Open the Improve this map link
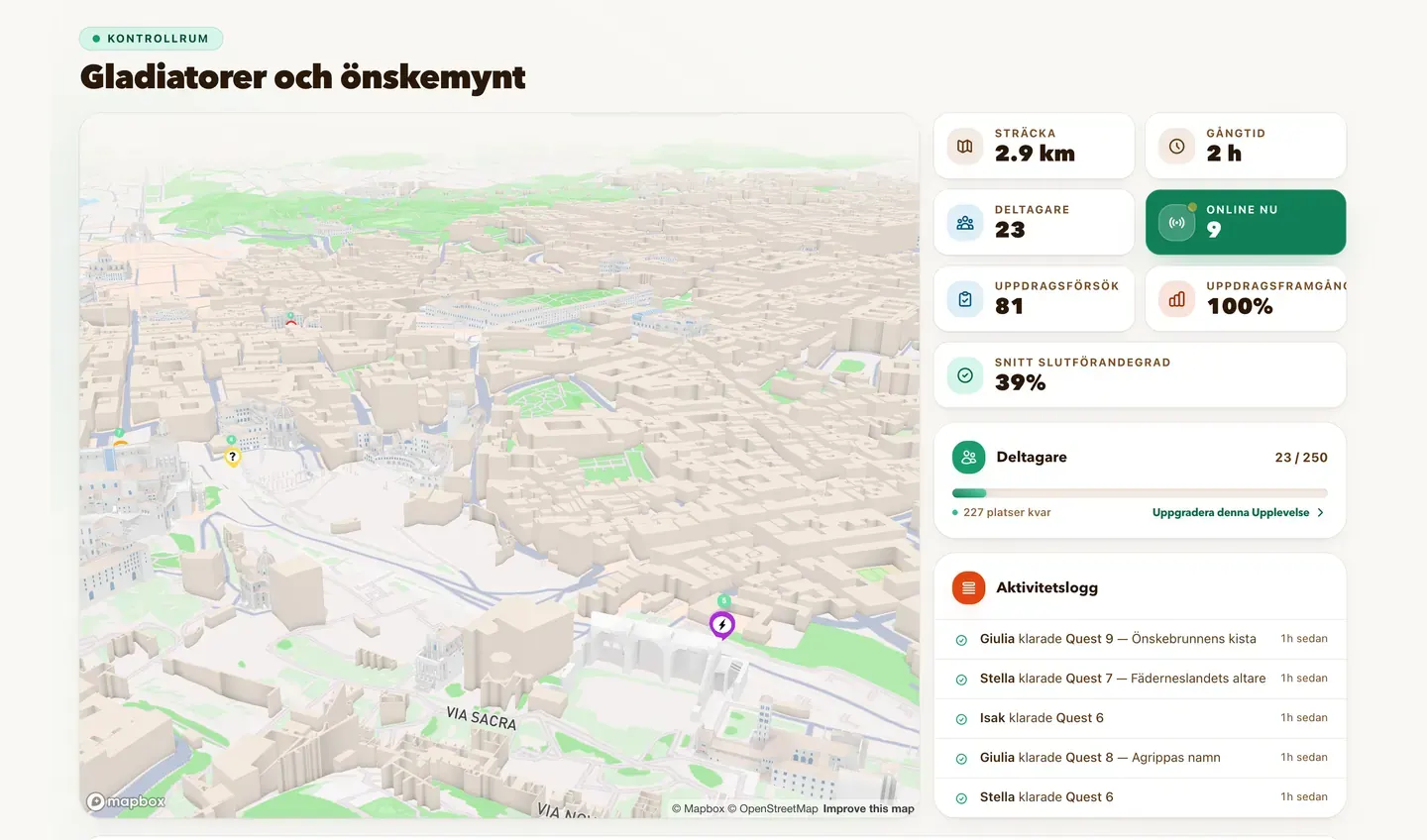This screenshot has width=1427, height=840. (x=868, y=808)
